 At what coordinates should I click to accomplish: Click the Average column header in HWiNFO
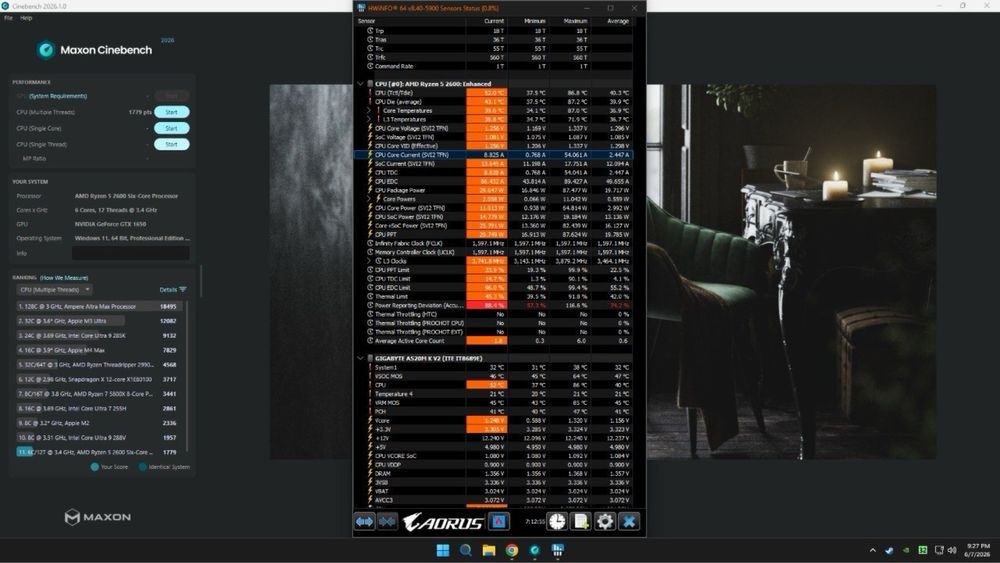618,21
